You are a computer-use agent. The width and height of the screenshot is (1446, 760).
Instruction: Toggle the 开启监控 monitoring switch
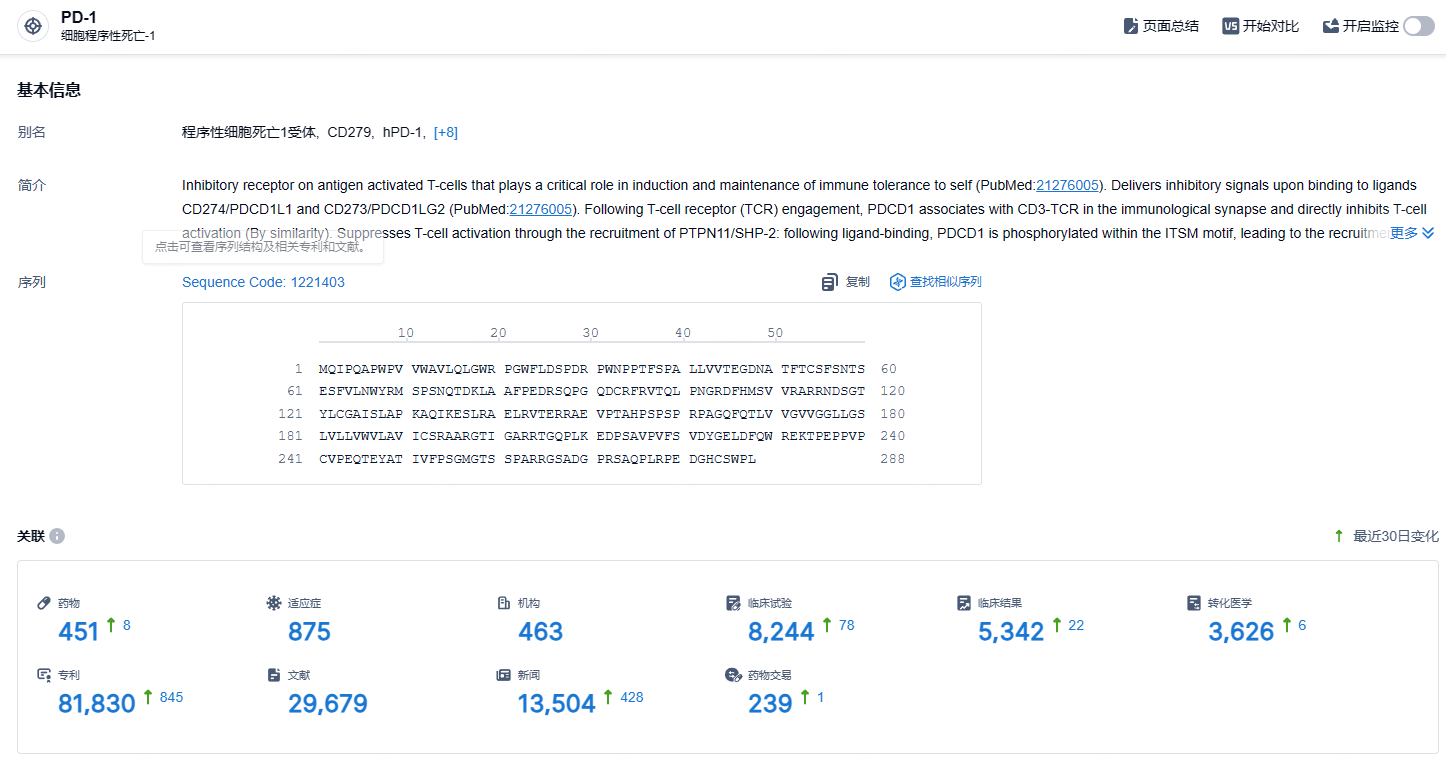[x=1418, y=26]
